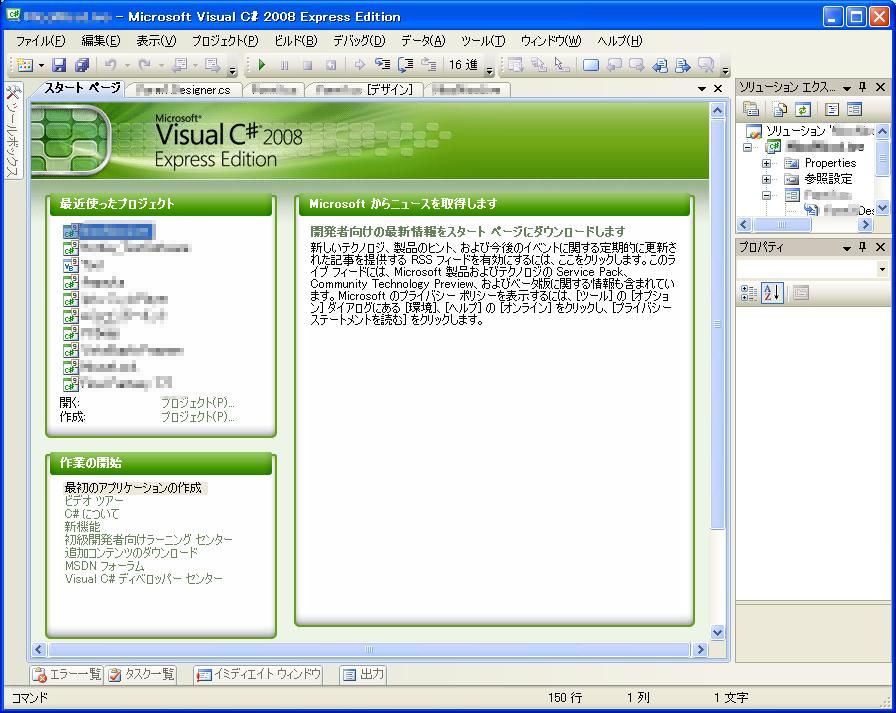This screenshot has height=713, width=896.
Task: Click the ビデオ ツアー link
Action: pos(94,500)
